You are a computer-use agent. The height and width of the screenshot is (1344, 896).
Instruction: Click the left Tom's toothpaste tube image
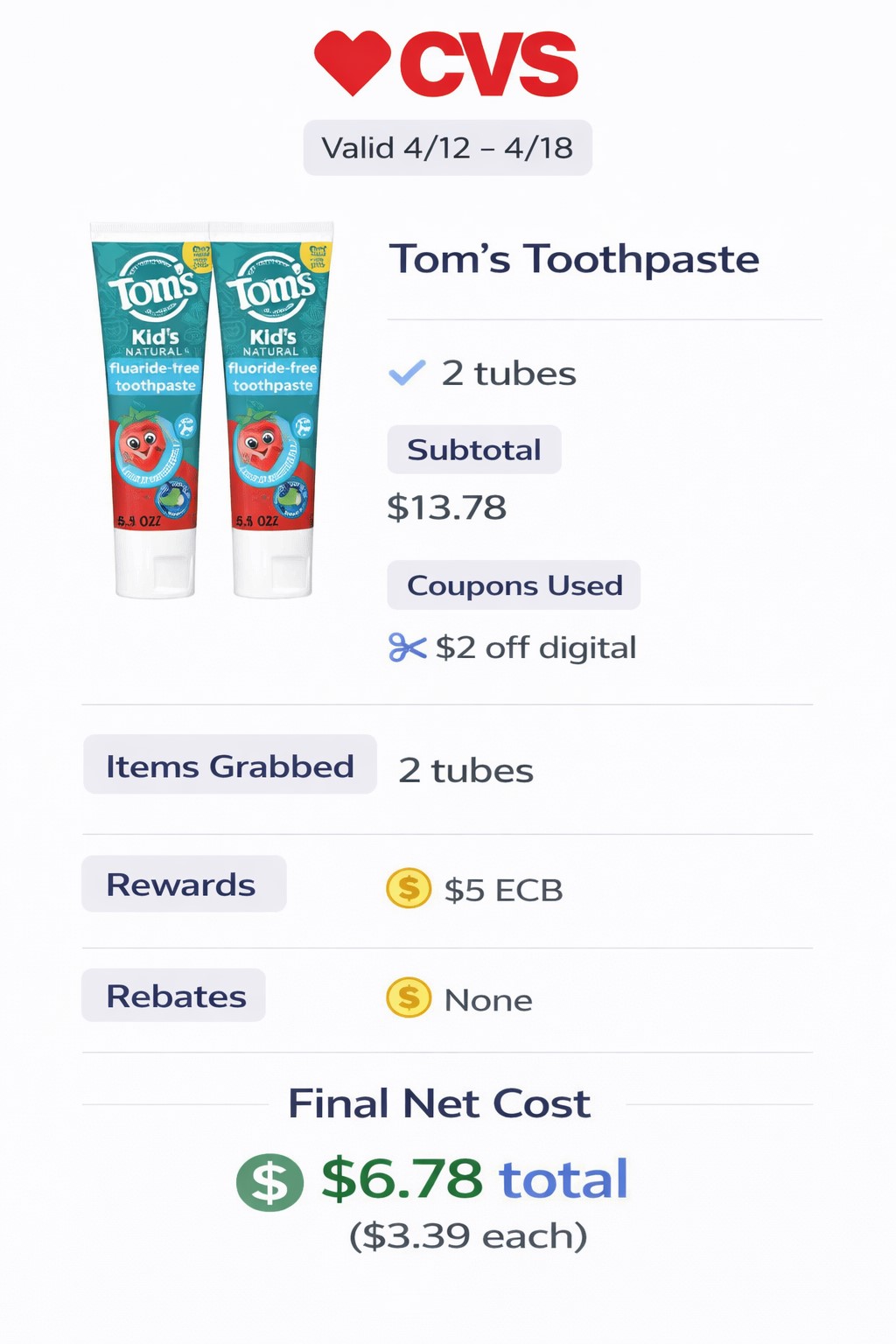point(154,411)
